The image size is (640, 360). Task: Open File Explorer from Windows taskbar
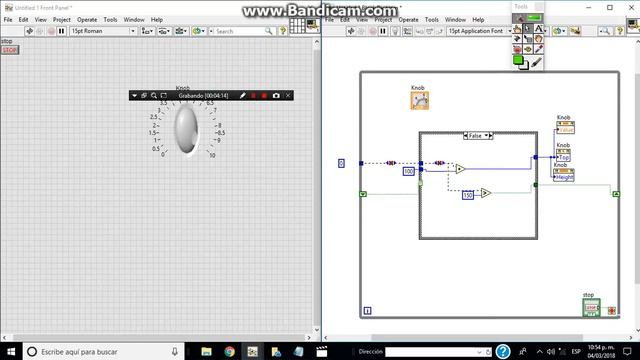207,351
